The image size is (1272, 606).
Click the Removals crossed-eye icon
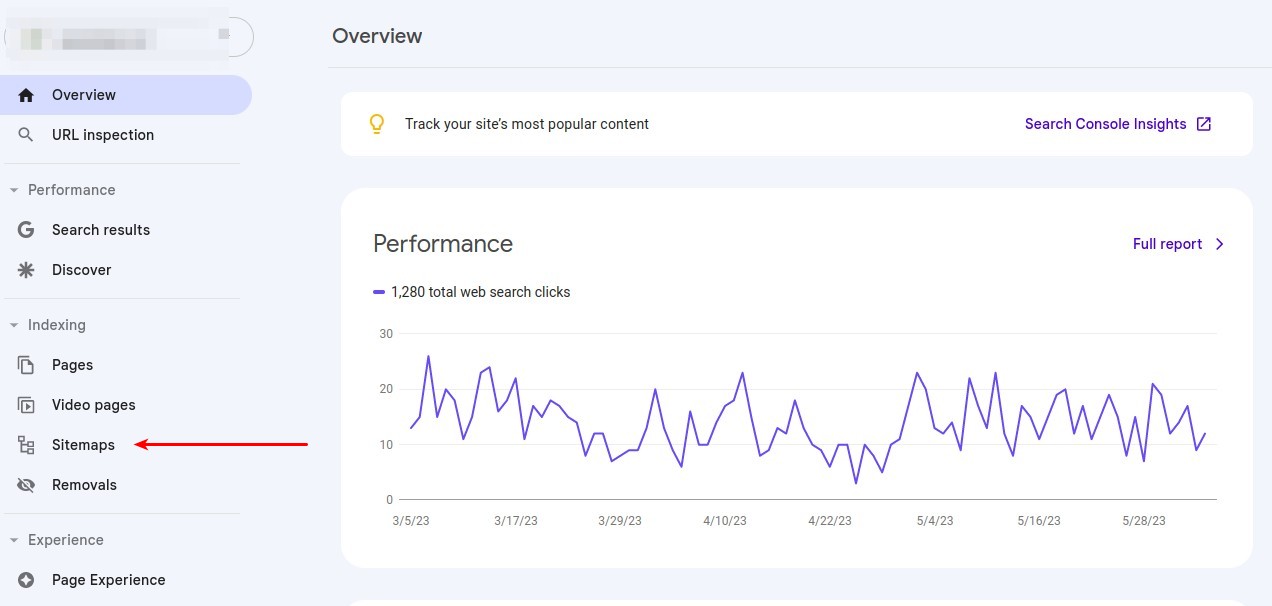tap(26, 485)
